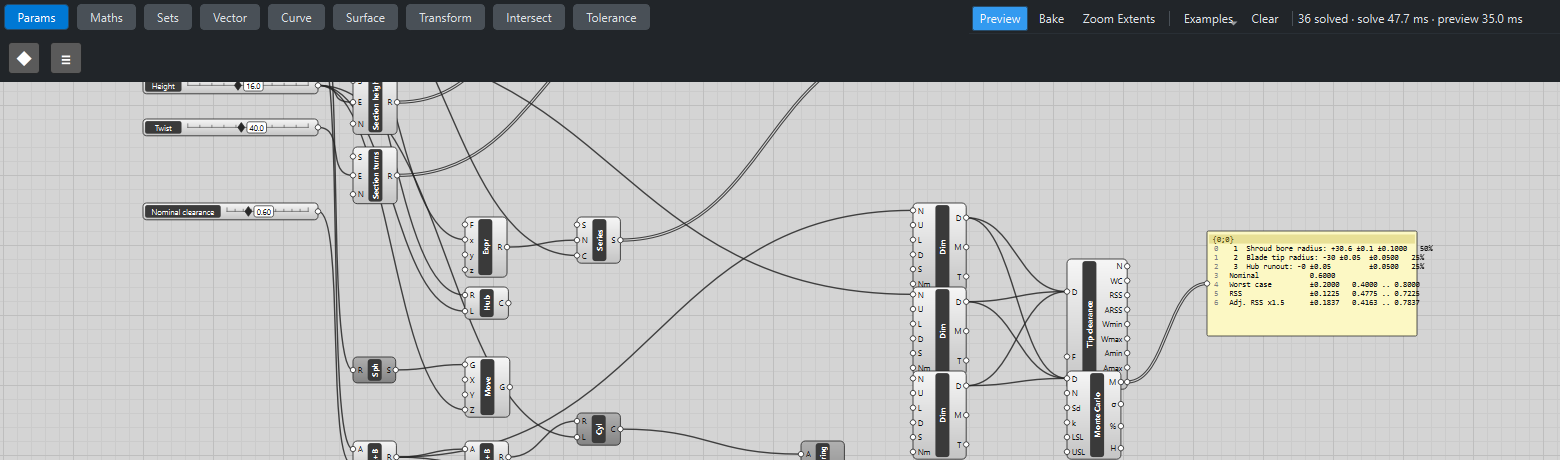This screenshot has height=460, width=1560.
Task: Select the Nominal clearance slider label
Action: pyautogui.click(x=184, y=212)
